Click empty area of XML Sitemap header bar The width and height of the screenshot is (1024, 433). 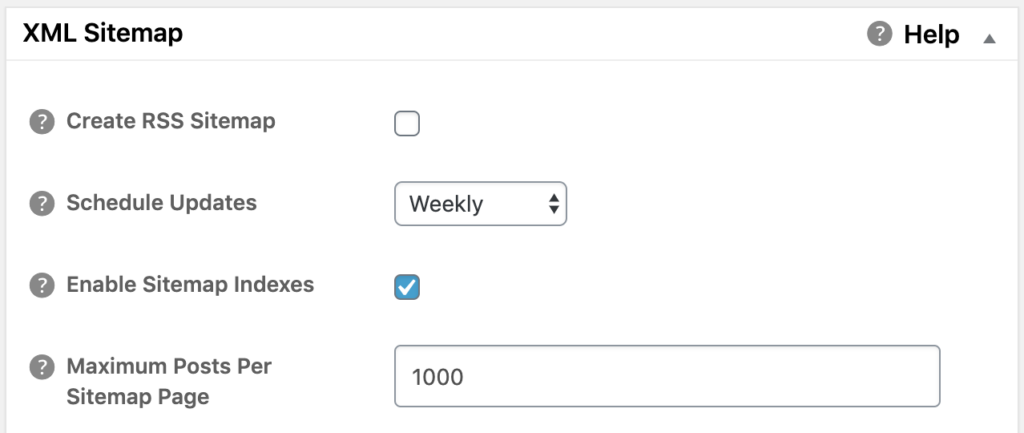[x=522, y=34]
